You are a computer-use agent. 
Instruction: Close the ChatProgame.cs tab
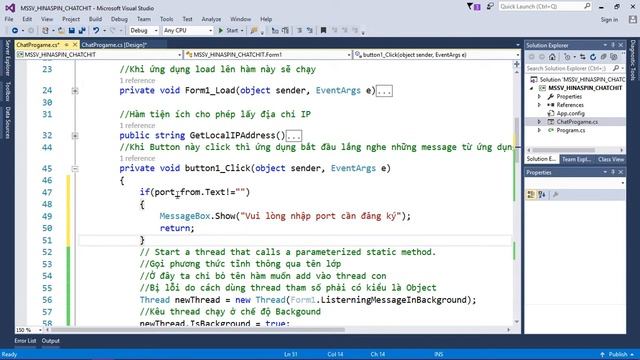click(x=75, y=44)
